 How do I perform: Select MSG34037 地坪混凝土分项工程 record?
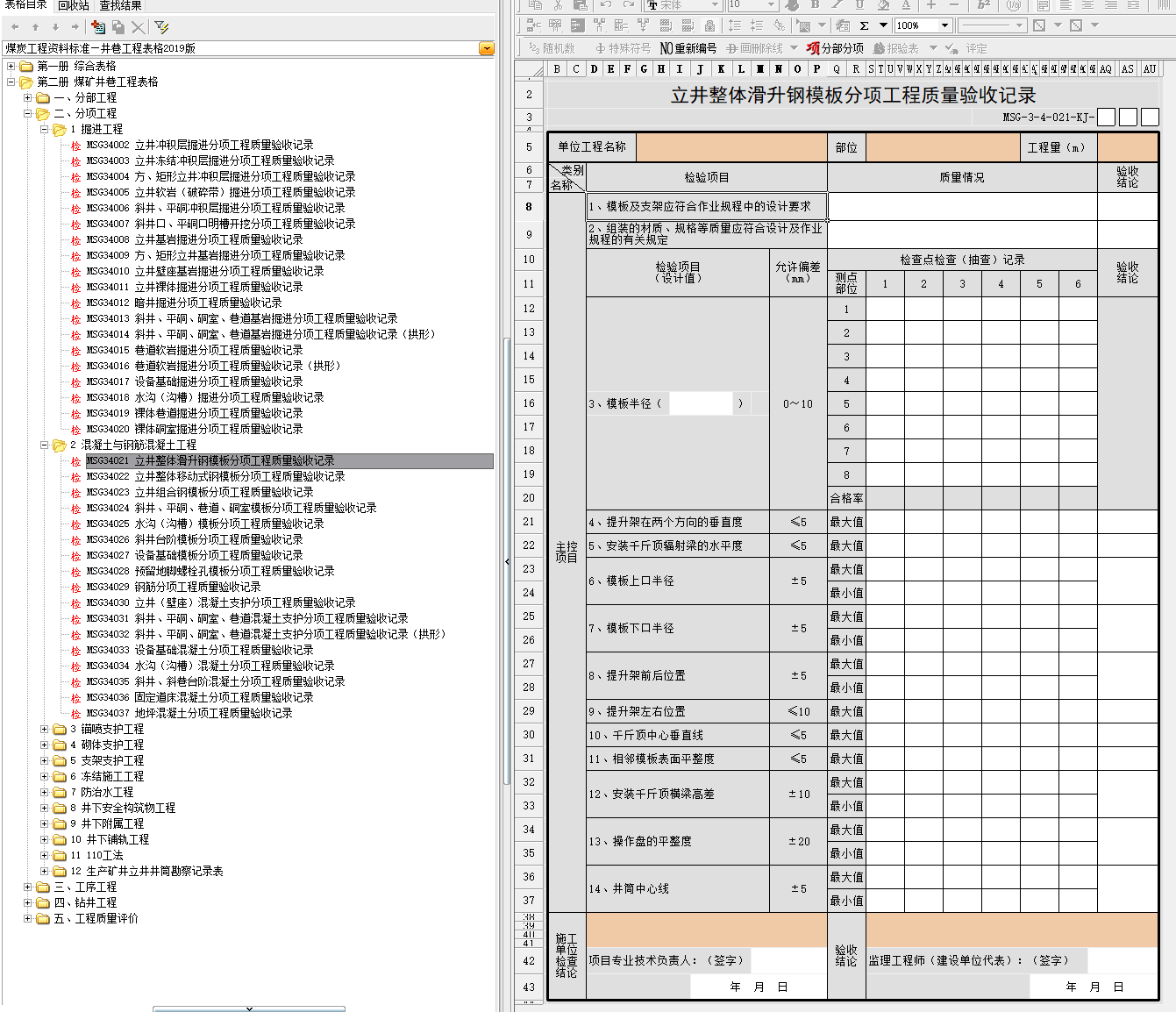coord(189,714)
